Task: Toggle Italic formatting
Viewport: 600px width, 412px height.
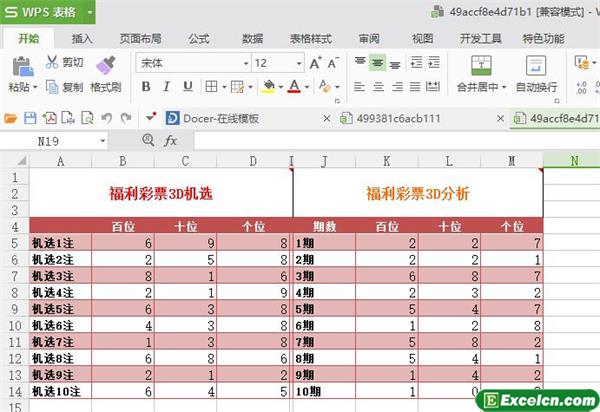Action: pos(166,86)
